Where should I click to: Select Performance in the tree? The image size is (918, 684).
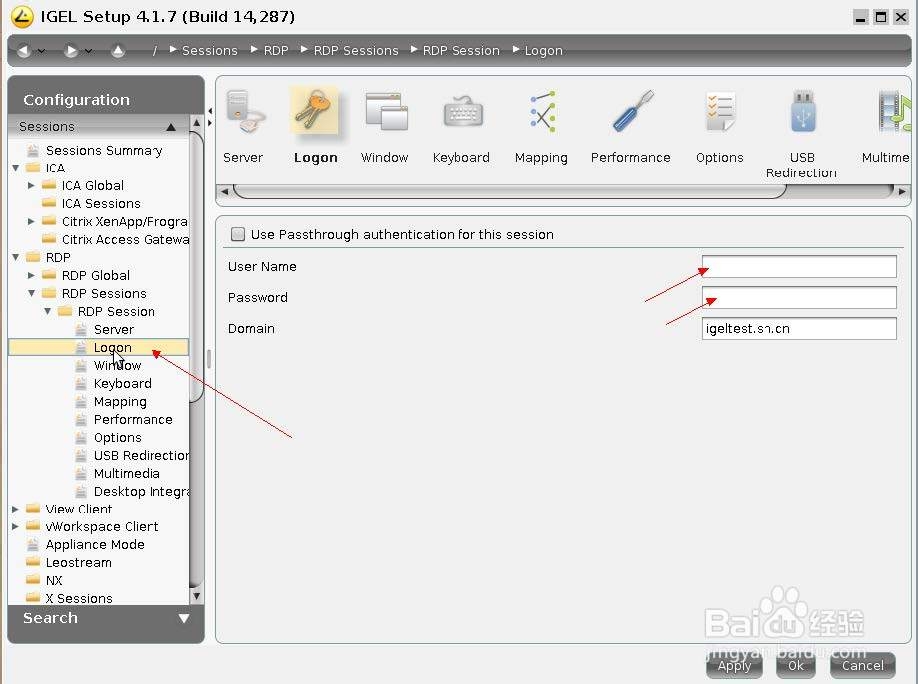(x=133, y=420)
